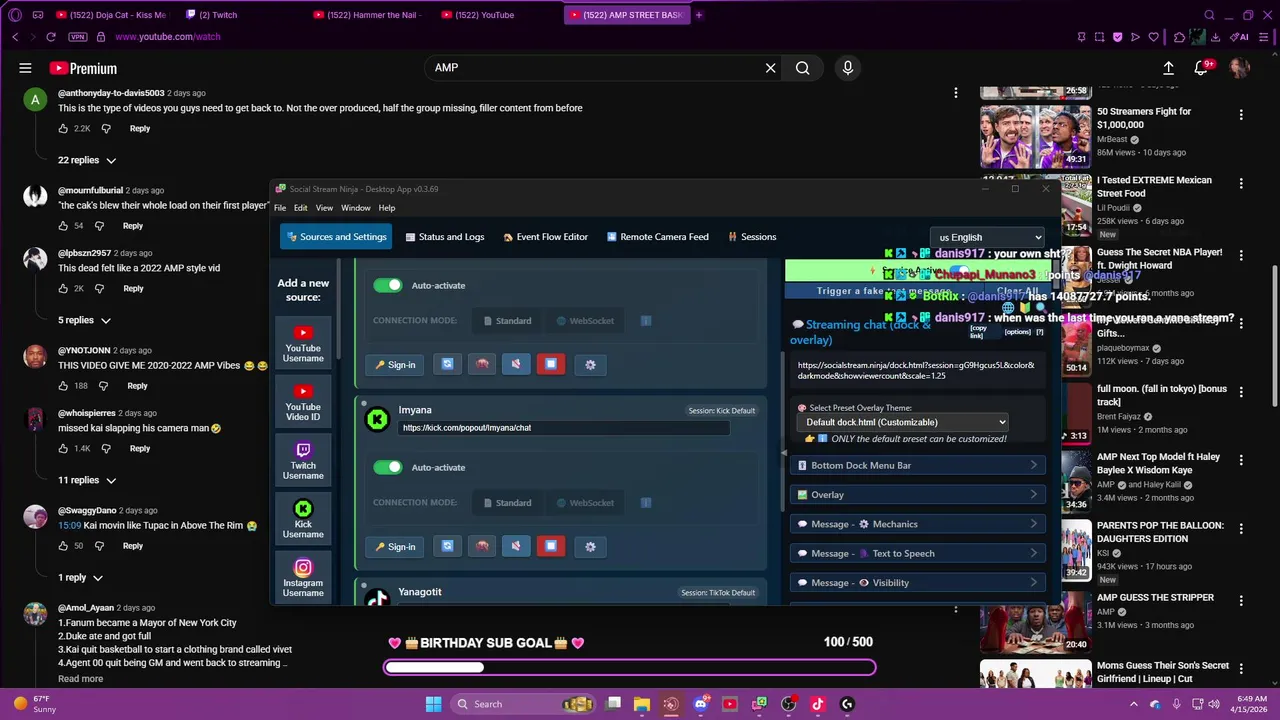Expand the Message Text to Speech section
1280x720 pixels.
tap(917, 553)
